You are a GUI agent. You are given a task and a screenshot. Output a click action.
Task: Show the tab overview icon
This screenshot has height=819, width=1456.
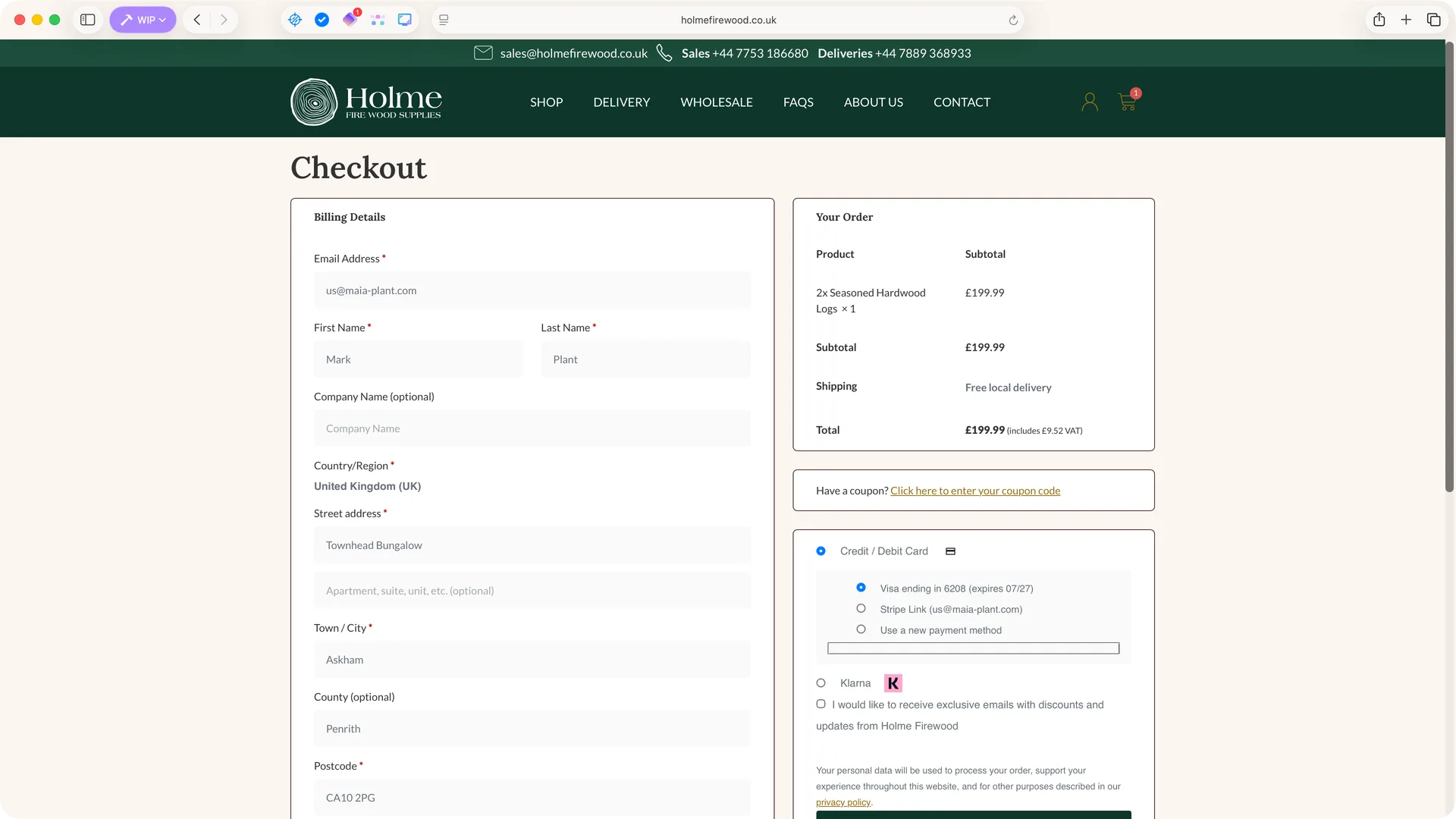pyautogui.click(x=1433, y=20)
